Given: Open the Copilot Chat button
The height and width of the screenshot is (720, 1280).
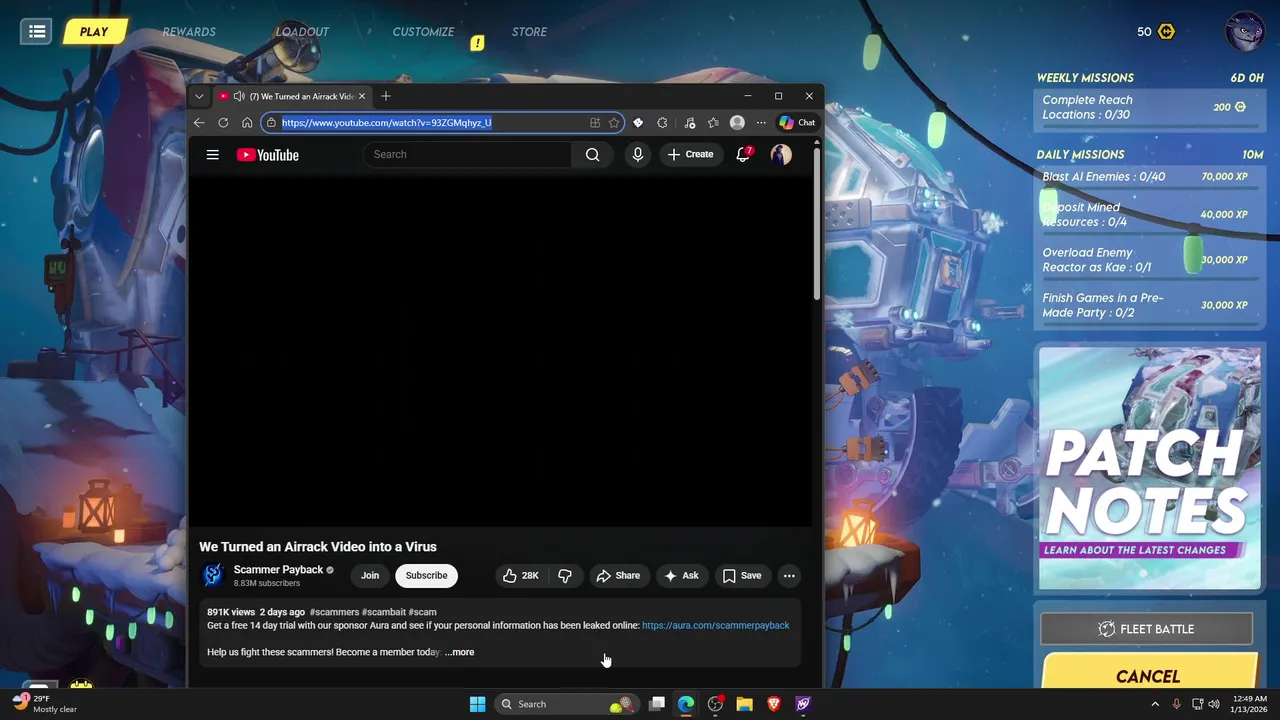Looking at the screenshot, I should [797, 123].
